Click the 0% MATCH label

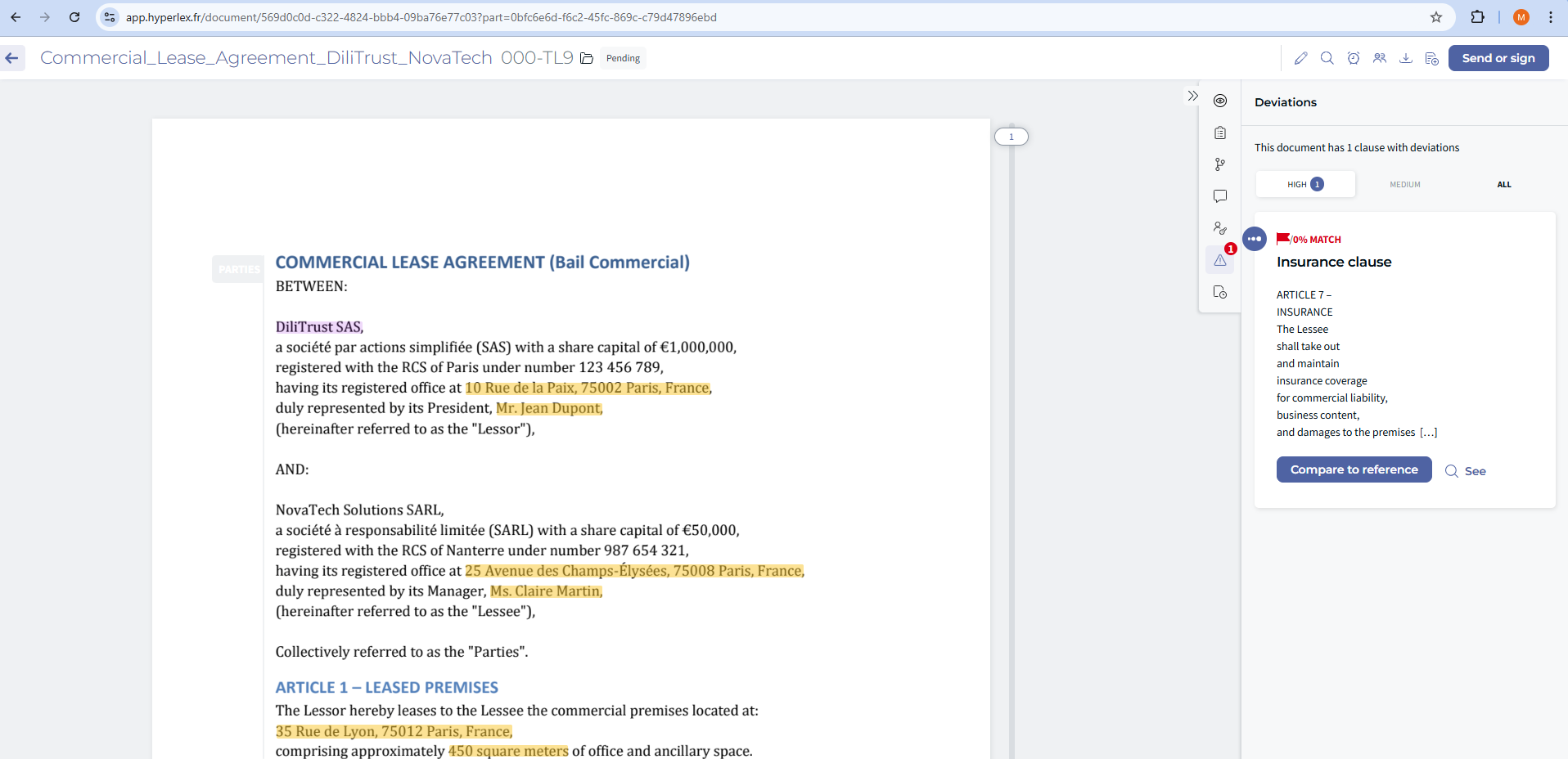[1317, 240]
